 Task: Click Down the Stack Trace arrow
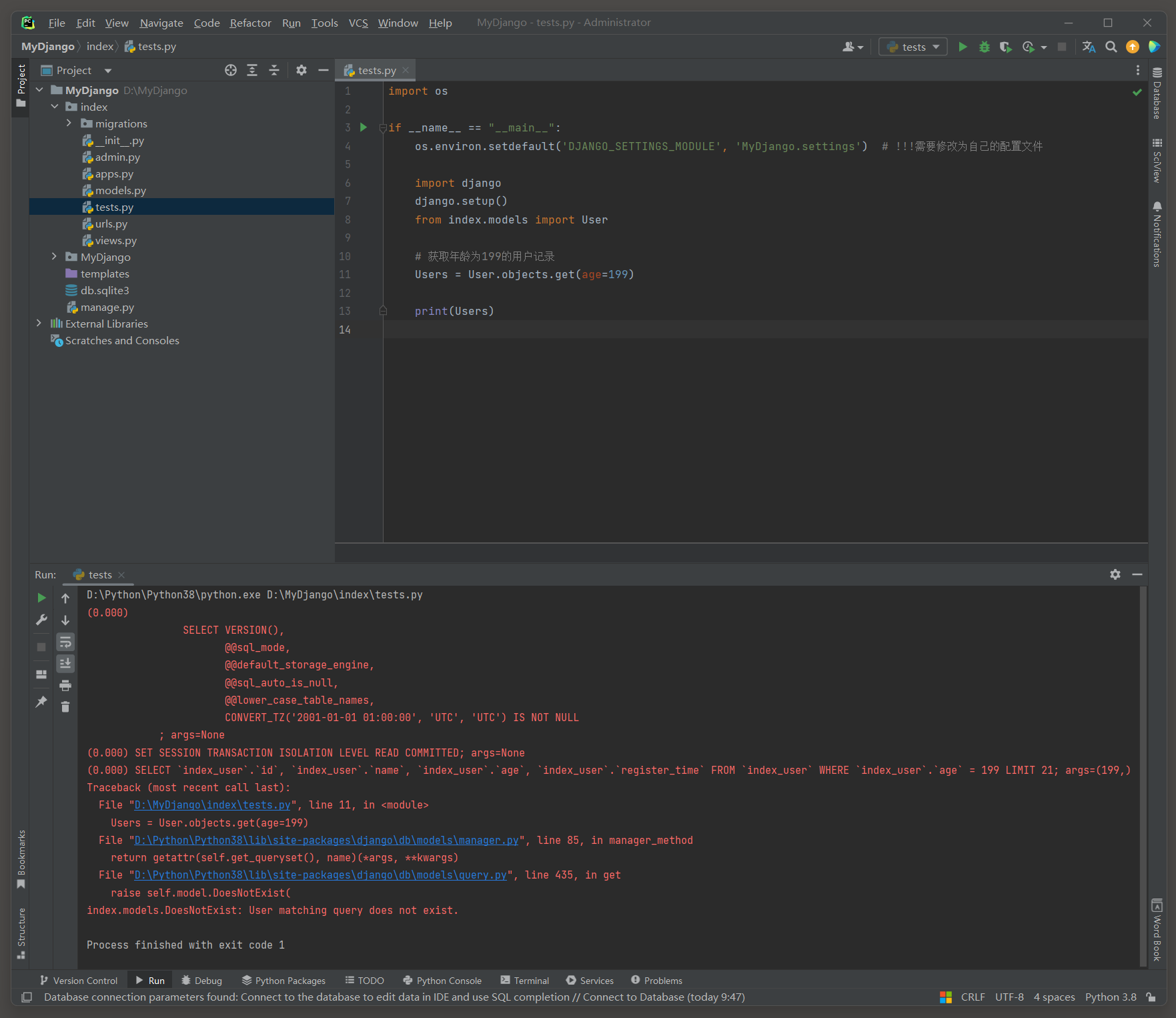(65, 620)
